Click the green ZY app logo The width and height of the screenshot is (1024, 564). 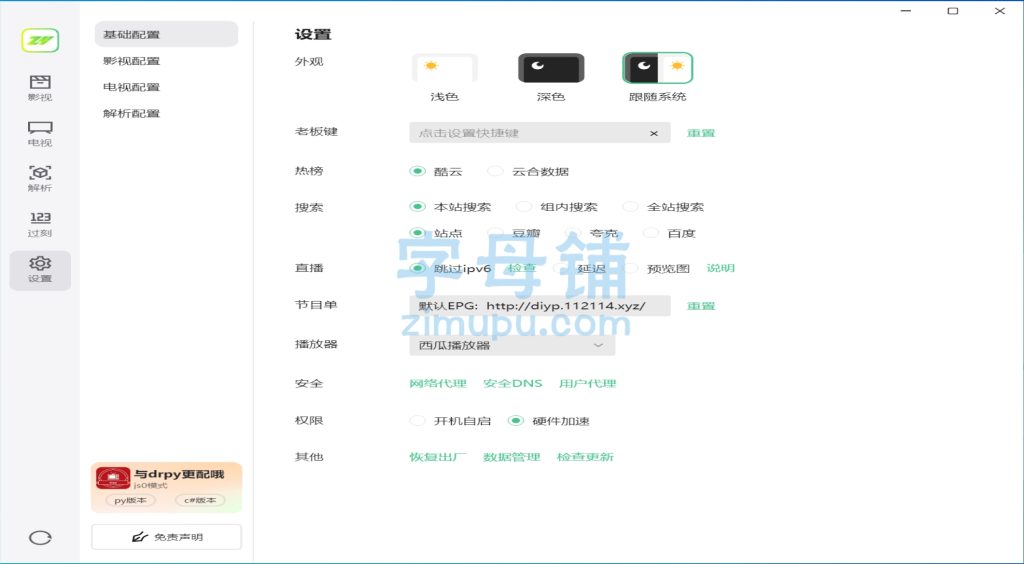[40, 40]
